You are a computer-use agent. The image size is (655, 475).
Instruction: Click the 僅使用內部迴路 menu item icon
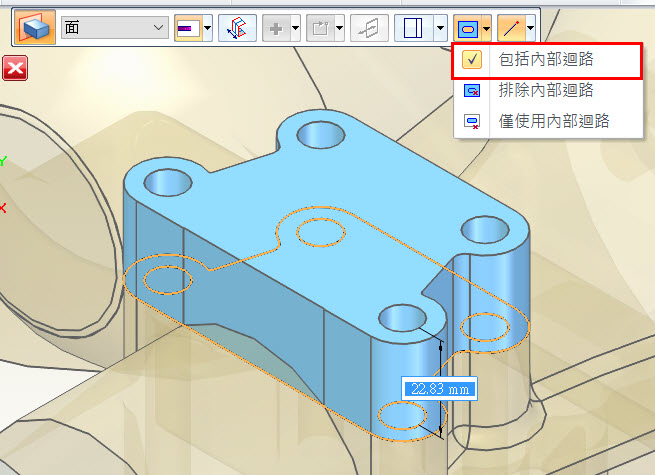click(x=472, y=122)
